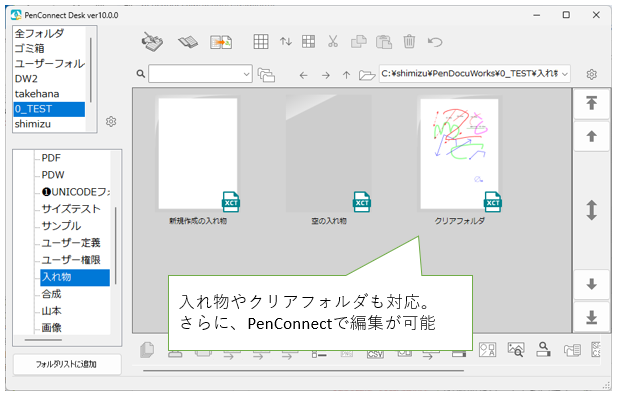Click フォルダリストに追加 button
This screenshot has height=398, width=619.
tap(67, 364)
